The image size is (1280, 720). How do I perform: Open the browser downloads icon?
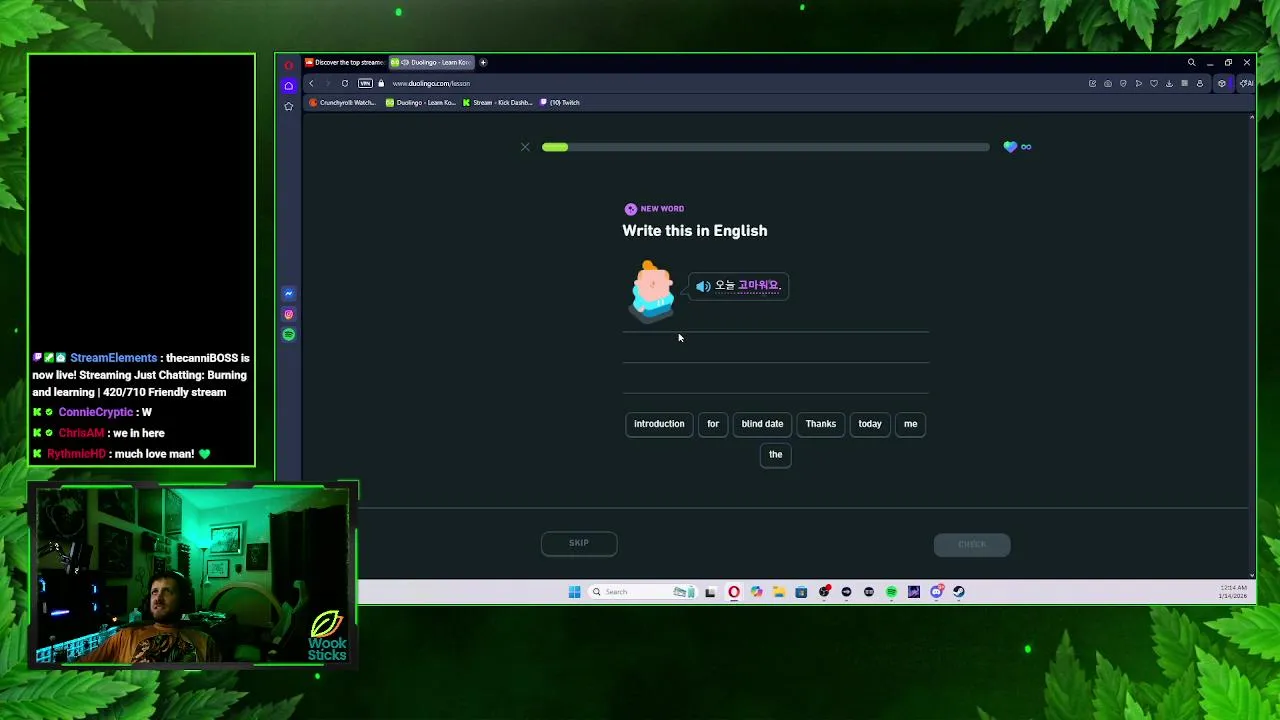pyautogui.click(x=1169, y=83)
